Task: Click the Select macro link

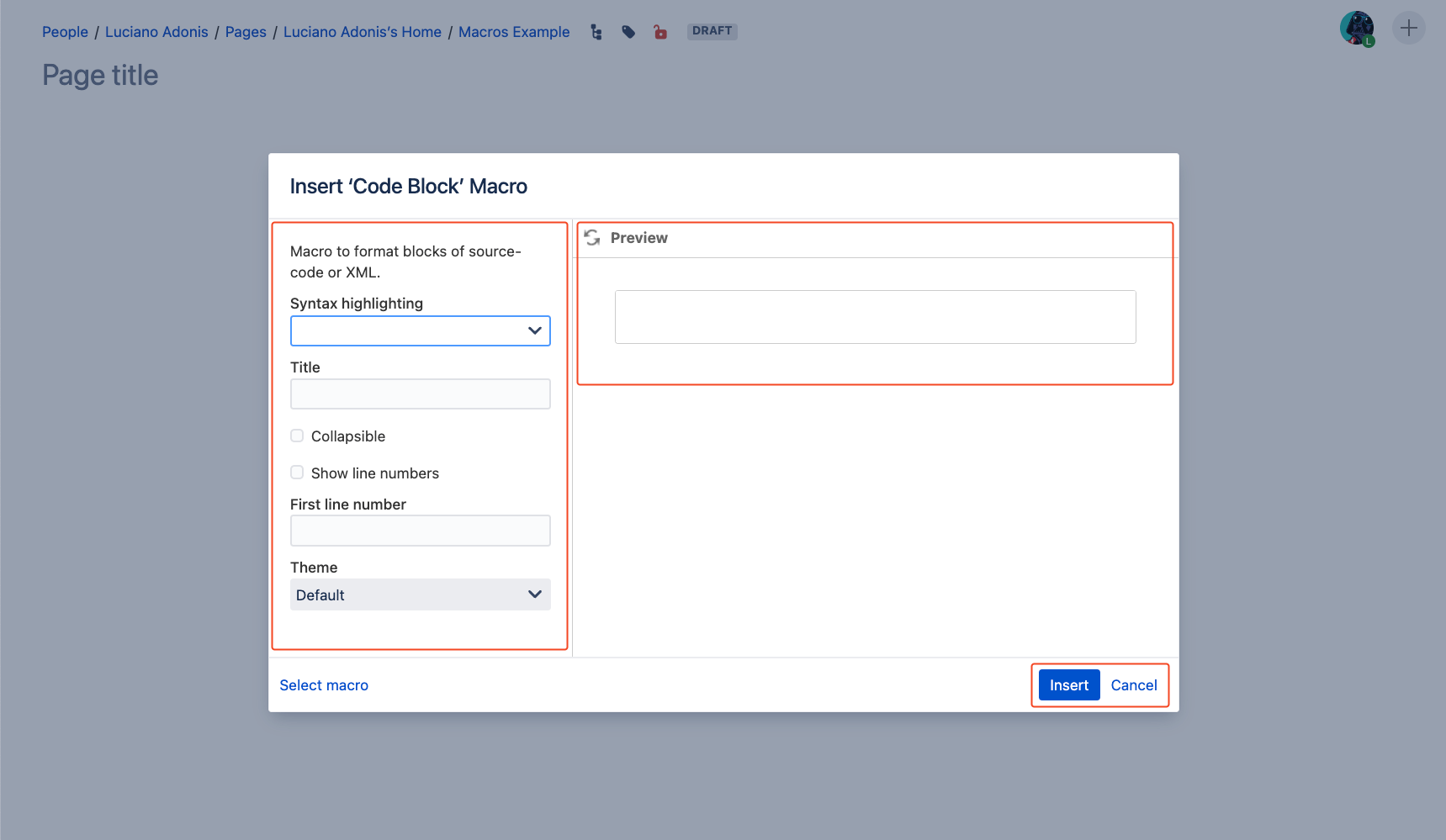Action: click(324, 685)
